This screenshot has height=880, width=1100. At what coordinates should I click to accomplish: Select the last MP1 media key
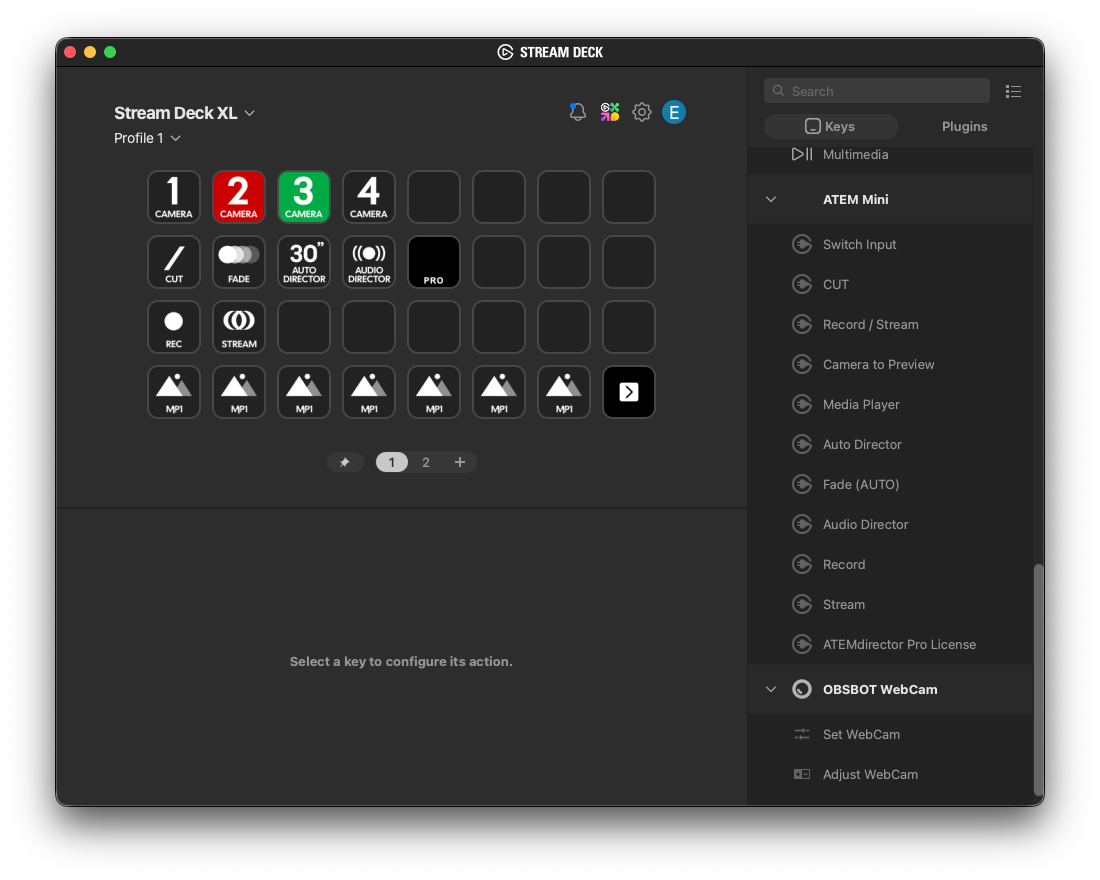coord(564,392)
